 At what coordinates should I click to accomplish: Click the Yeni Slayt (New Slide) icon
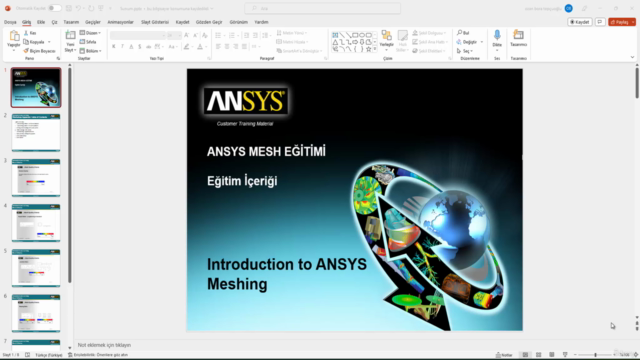click(x=70, y=36)
